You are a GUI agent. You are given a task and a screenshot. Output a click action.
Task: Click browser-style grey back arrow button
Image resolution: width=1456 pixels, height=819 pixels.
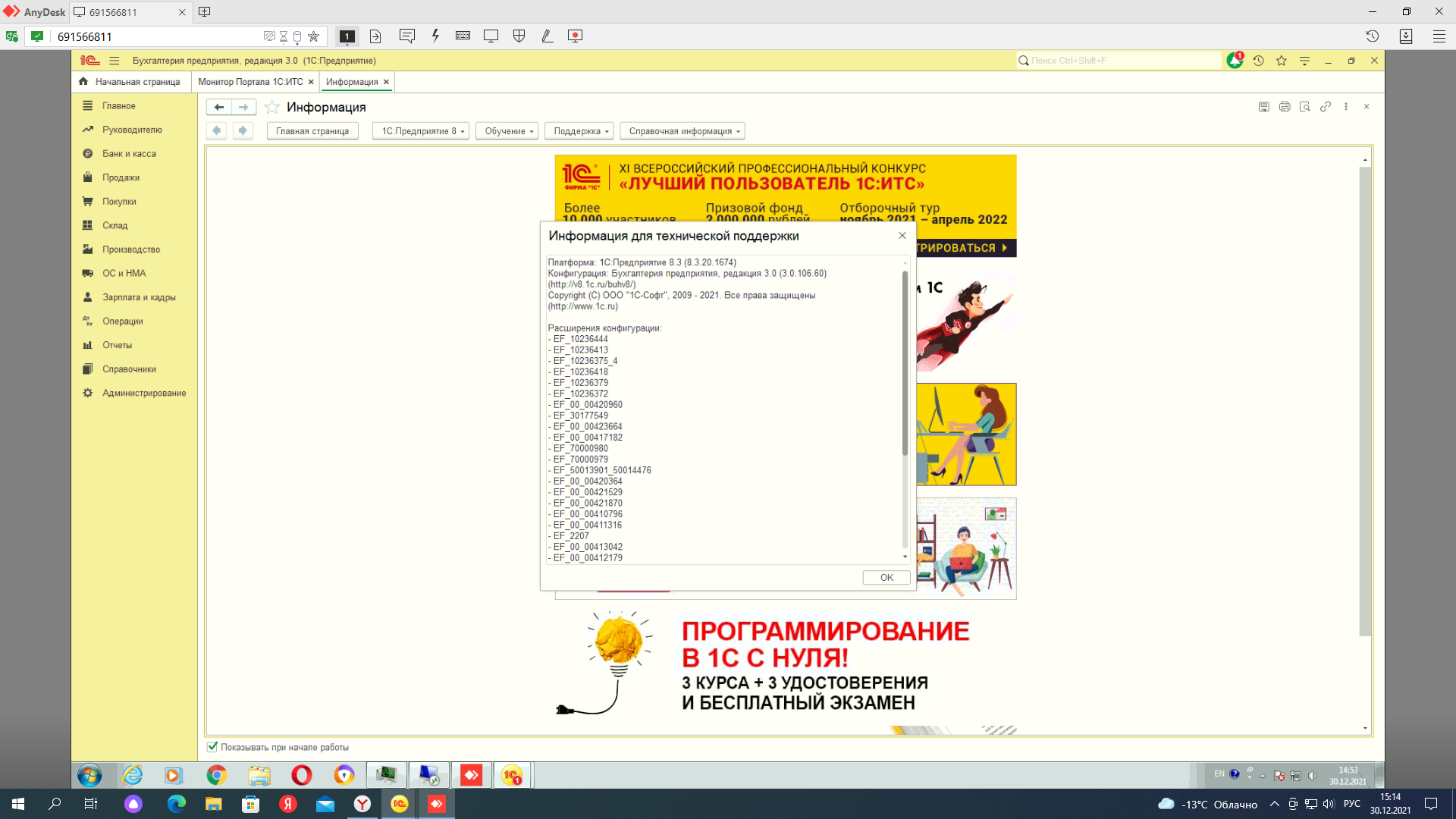pyautogui.click(x=217, y=130)
